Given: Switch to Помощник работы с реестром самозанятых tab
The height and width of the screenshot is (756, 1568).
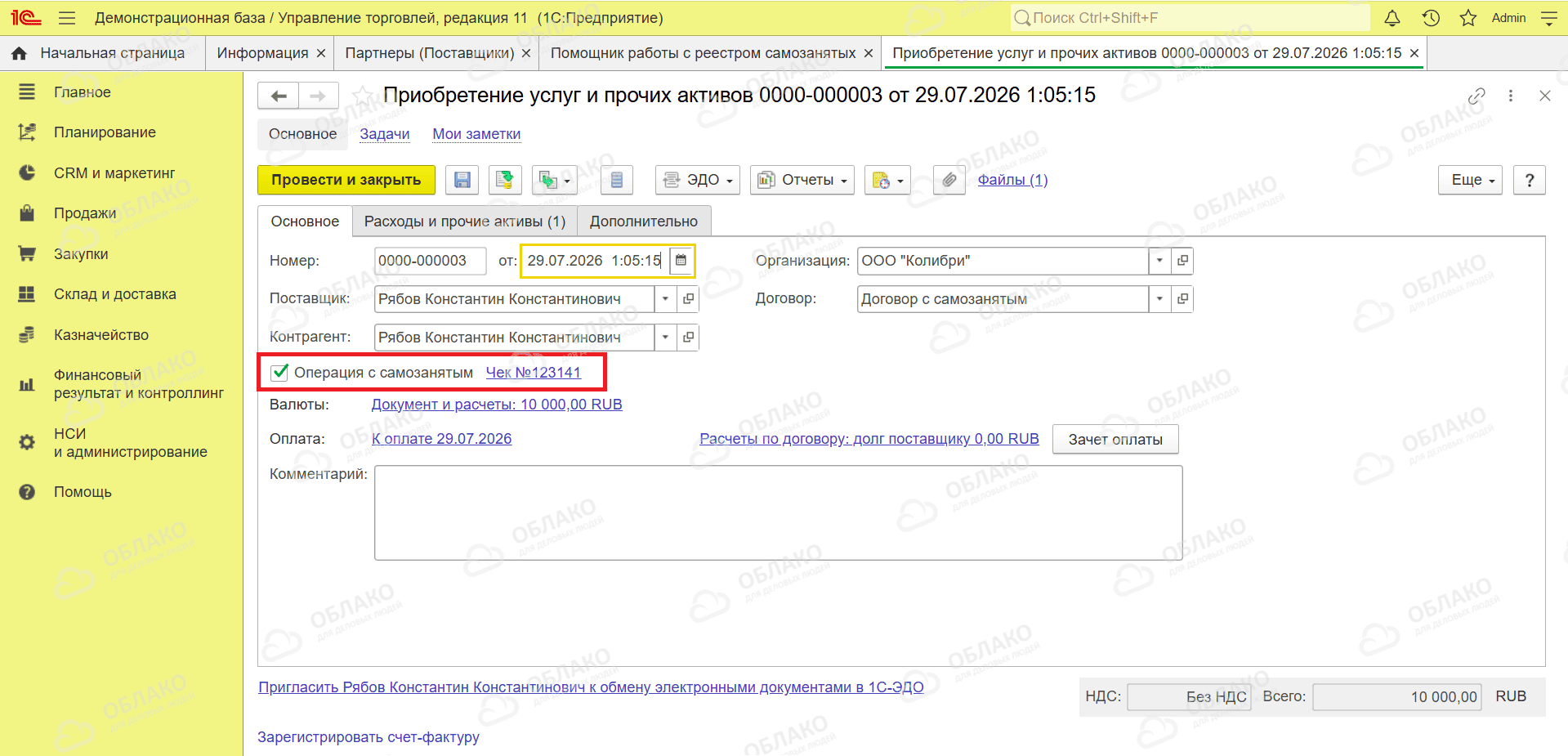Looking at the screenshot, I should [703, 53].
